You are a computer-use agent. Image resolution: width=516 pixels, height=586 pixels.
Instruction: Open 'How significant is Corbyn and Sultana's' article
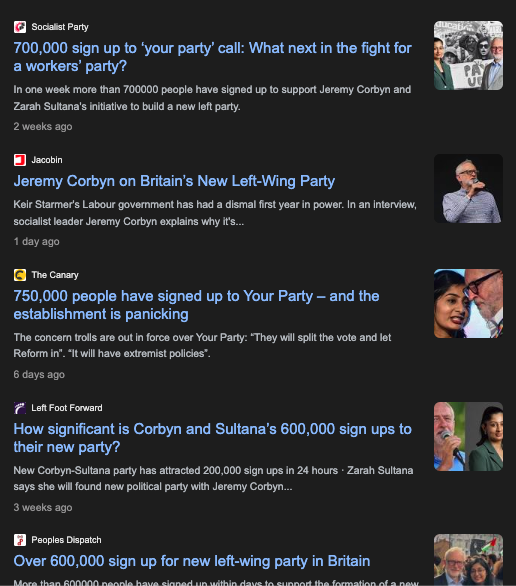click(x=213, y=438)
